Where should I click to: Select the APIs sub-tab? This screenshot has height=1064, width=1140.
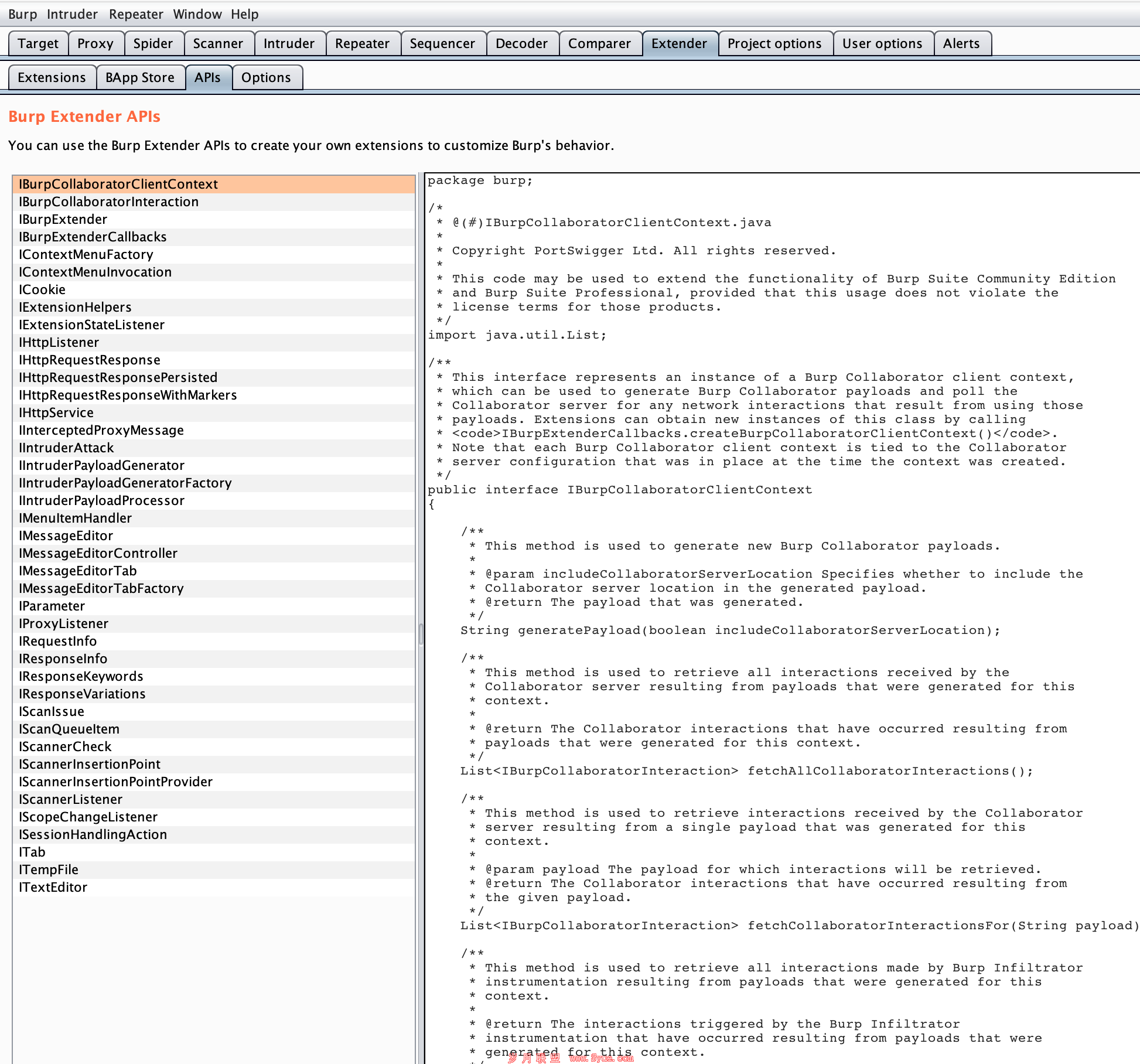click(207, 77)
